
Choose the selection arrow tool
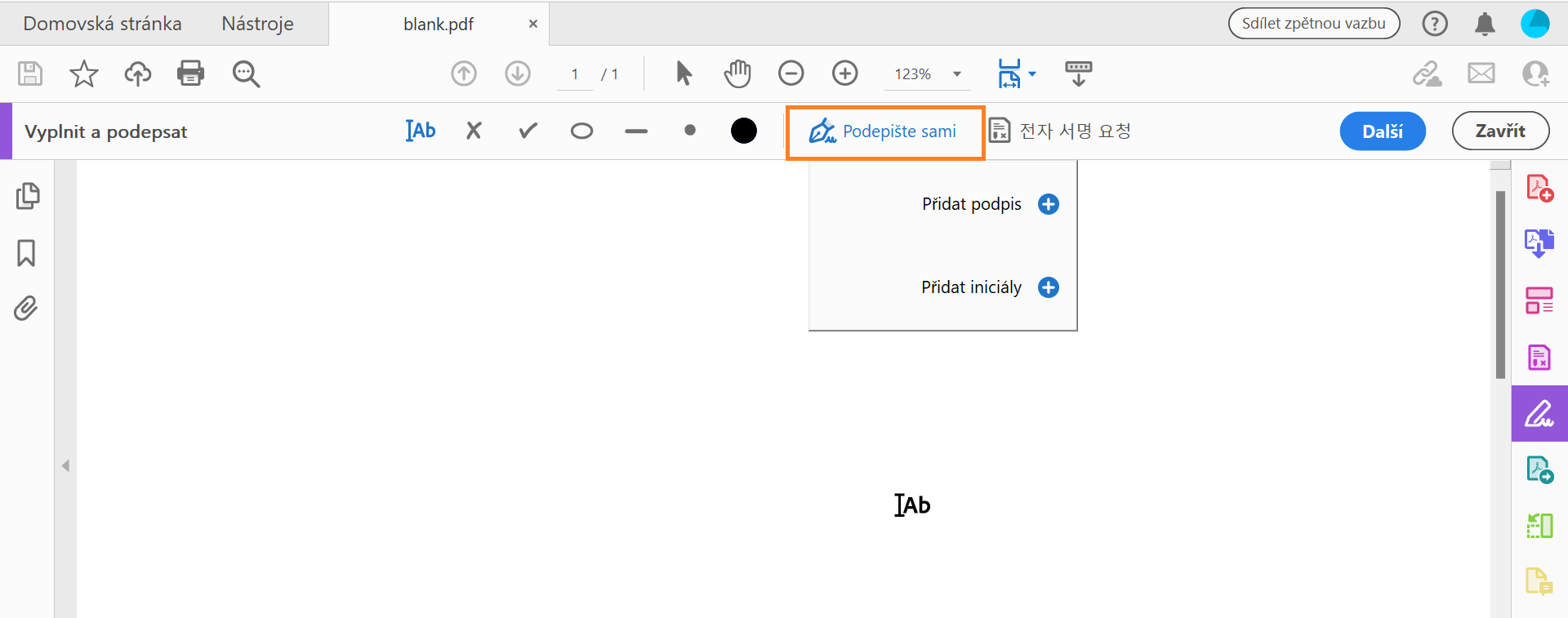pos(684,73)
